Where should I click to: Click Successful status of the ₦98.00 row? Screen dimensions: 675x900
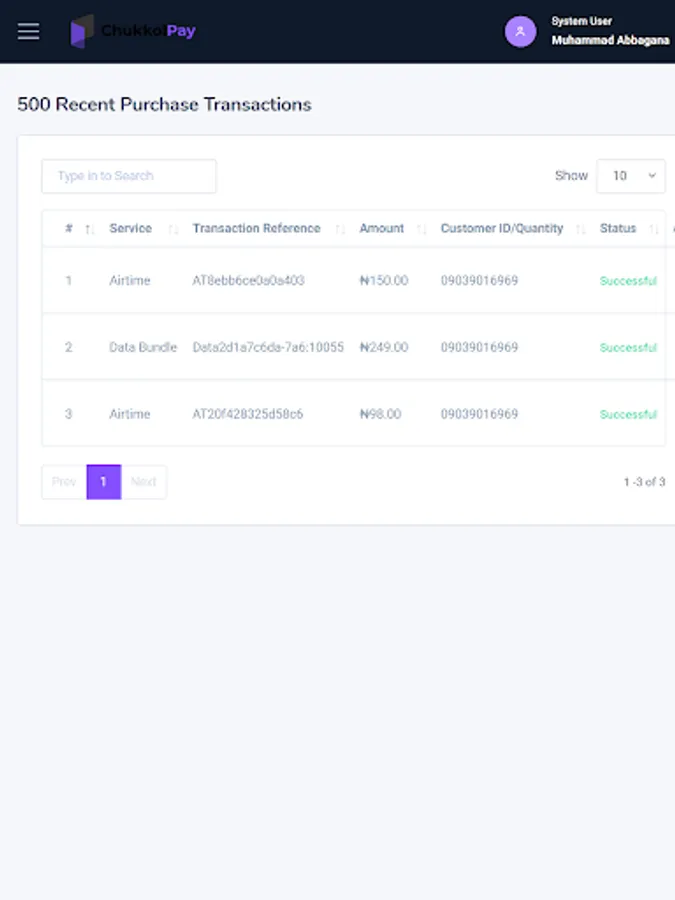(628, 414)
